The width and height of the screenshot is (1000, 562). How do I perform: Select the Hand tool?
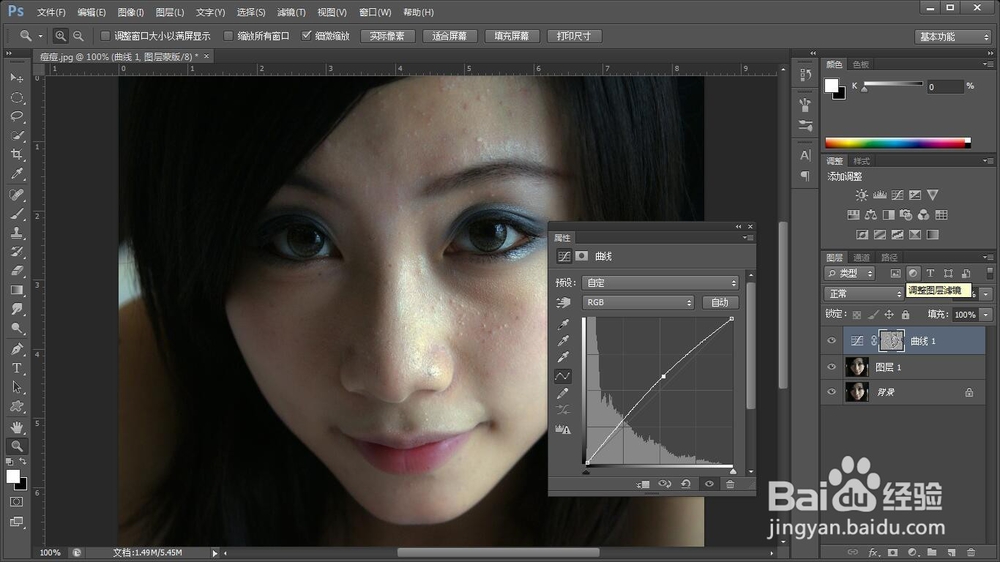17,426
